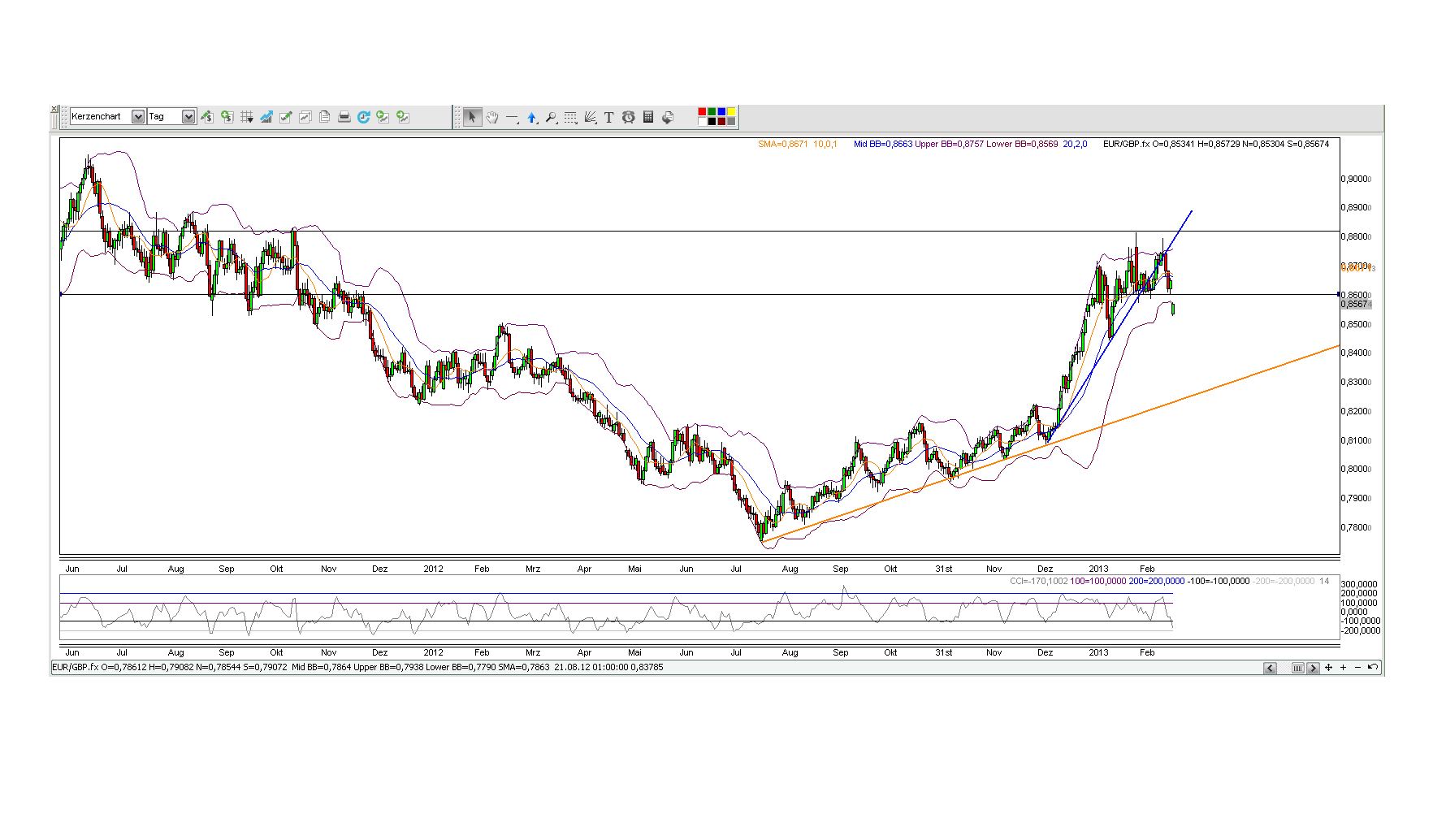This screenshot has width=1433, height=840.
Task: Zoom out with the minus icon
Action: 1357,668
